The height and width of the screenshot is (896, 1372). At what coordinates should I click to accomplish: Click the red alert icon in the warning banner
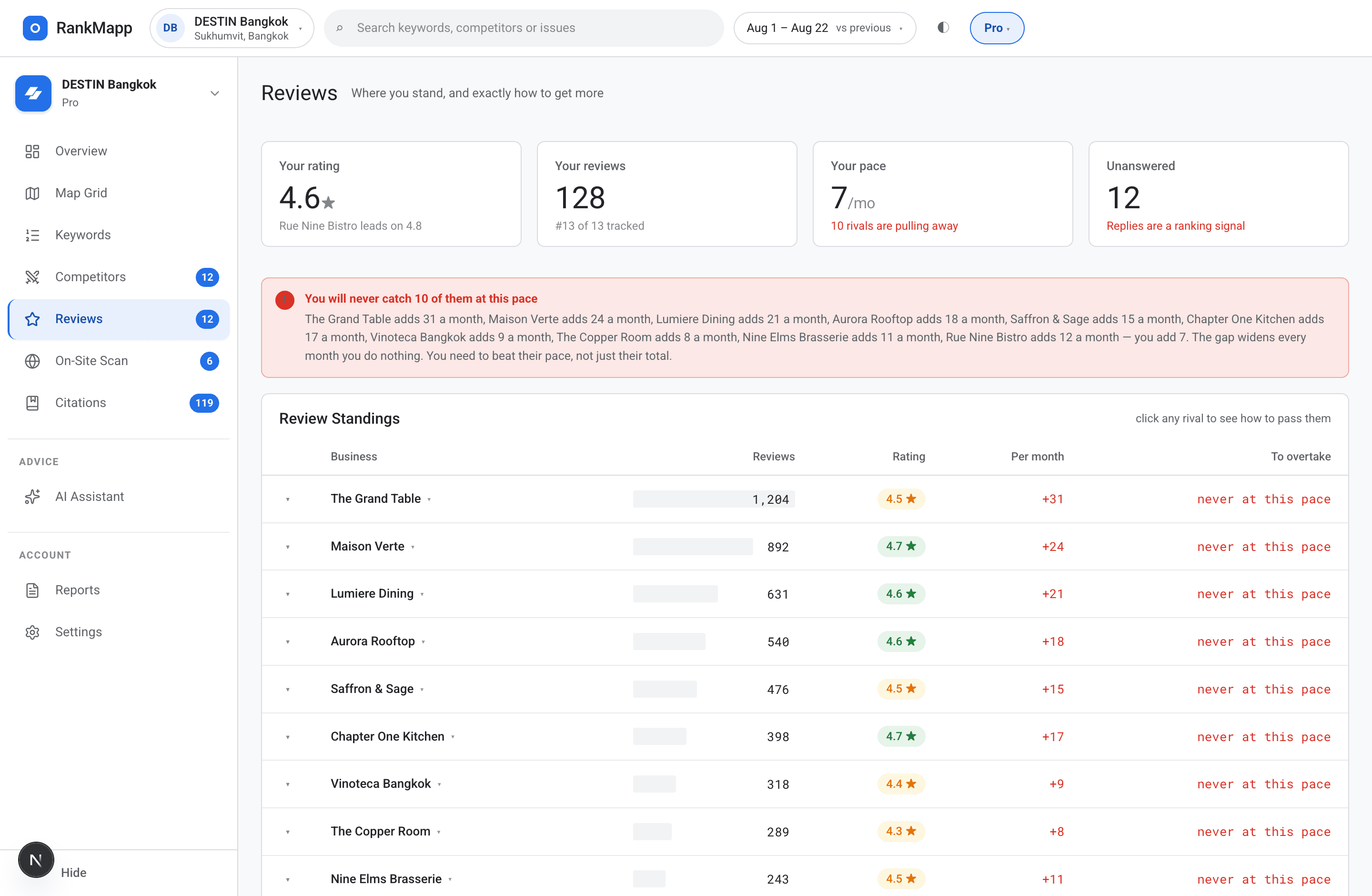pyautogui.click(x=285, y=300)
